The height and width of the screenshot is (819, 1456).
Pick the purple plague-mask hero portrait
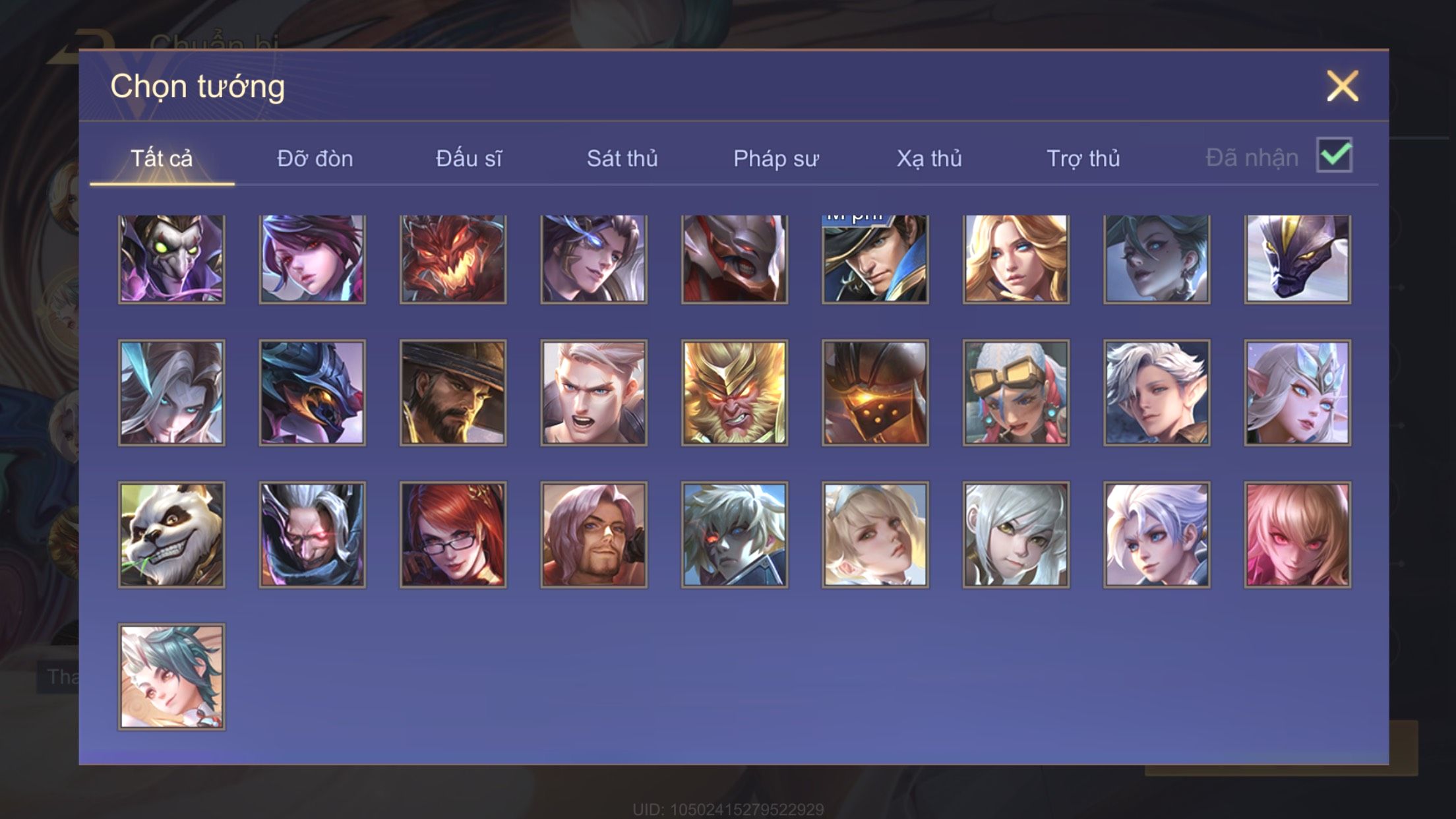point(171,258)
